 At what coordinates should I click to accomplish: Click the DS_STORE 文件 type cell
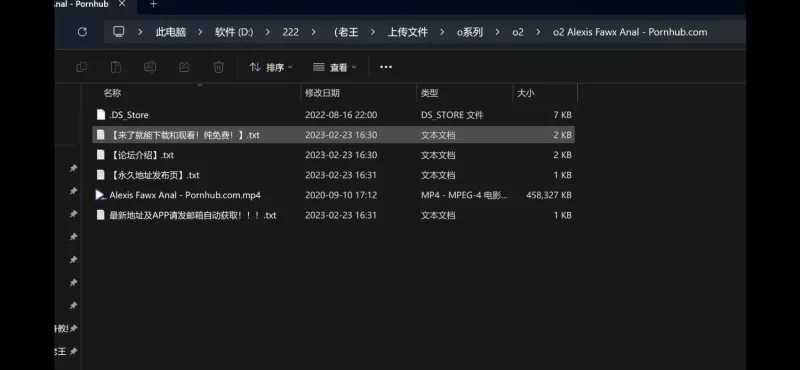click(452, 115)
